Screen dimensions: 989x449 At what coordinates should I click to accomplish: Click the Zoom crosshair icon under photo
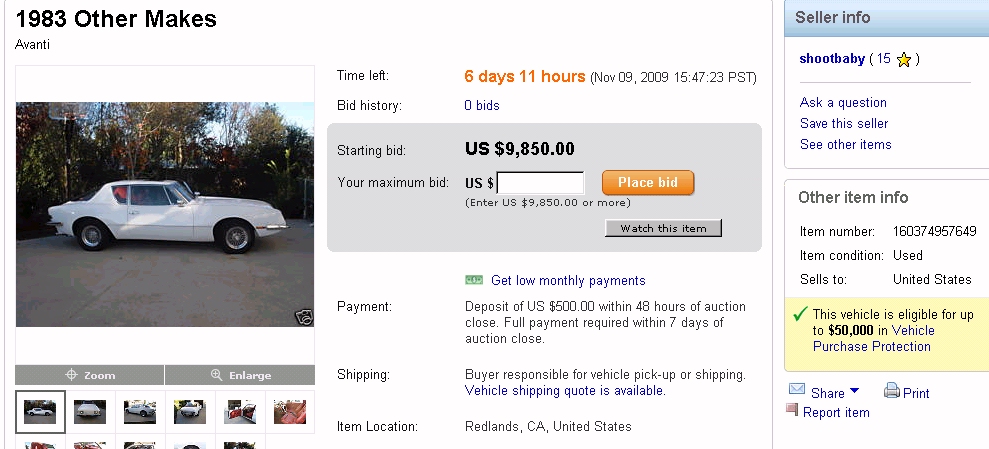click(72, 375)
